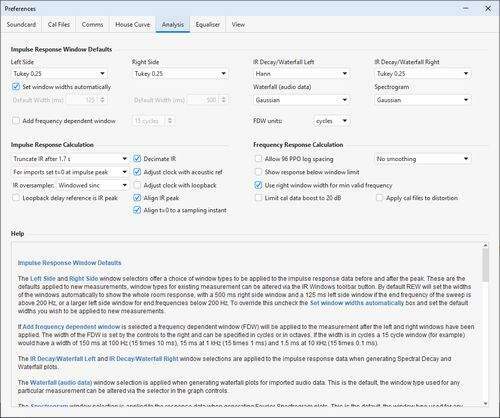Image resolution: width=500 pixels, height=418 pixels.
Task: Click the right Default Width input showing 500
Action: (x=204, y=100)
